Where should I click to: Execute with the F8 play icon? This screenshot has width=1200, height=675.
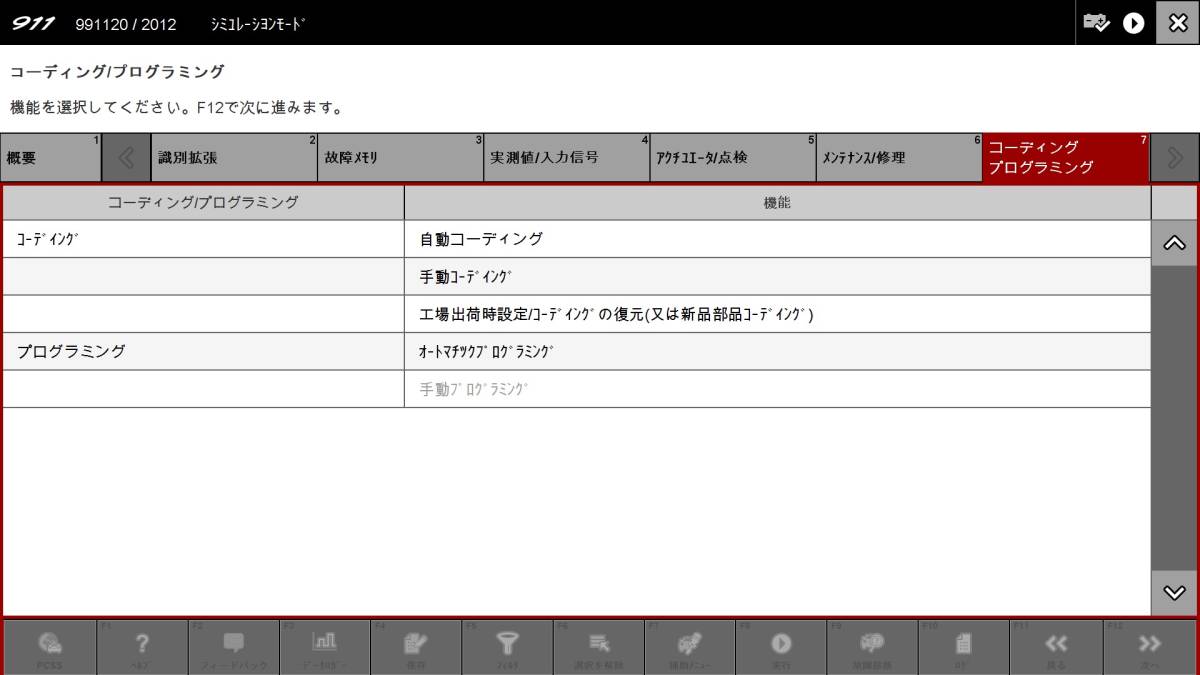tap(781, 645)
